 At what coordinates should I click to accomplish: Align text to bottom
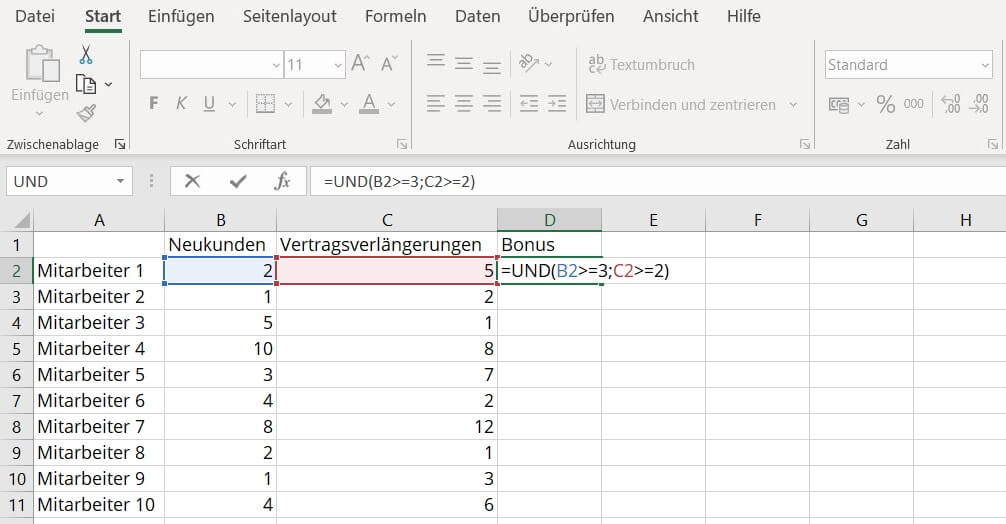pos(492,65)
